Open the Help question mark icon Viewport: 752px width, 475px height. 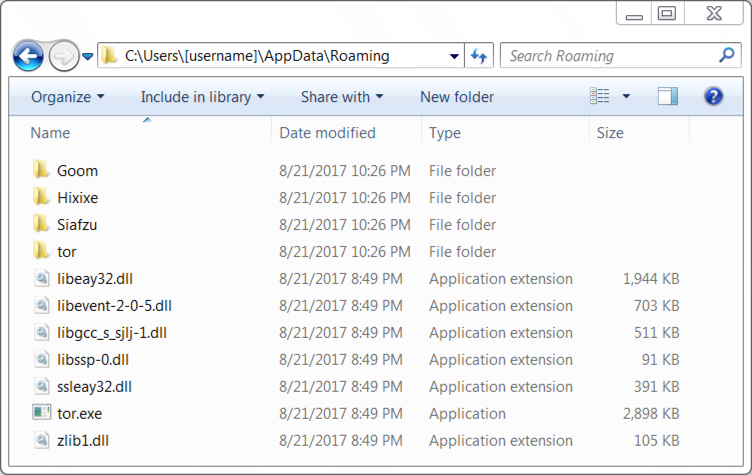click(x=713, y=96)
